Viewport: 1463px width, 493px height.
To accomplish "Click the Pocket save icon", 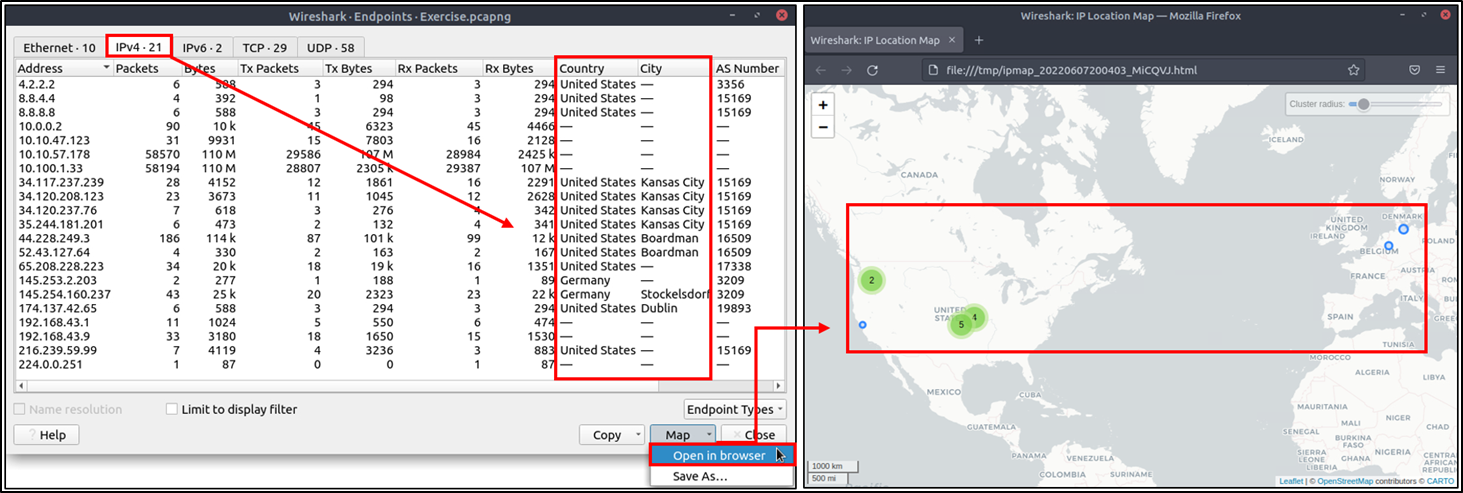I will coord(1414,70).
